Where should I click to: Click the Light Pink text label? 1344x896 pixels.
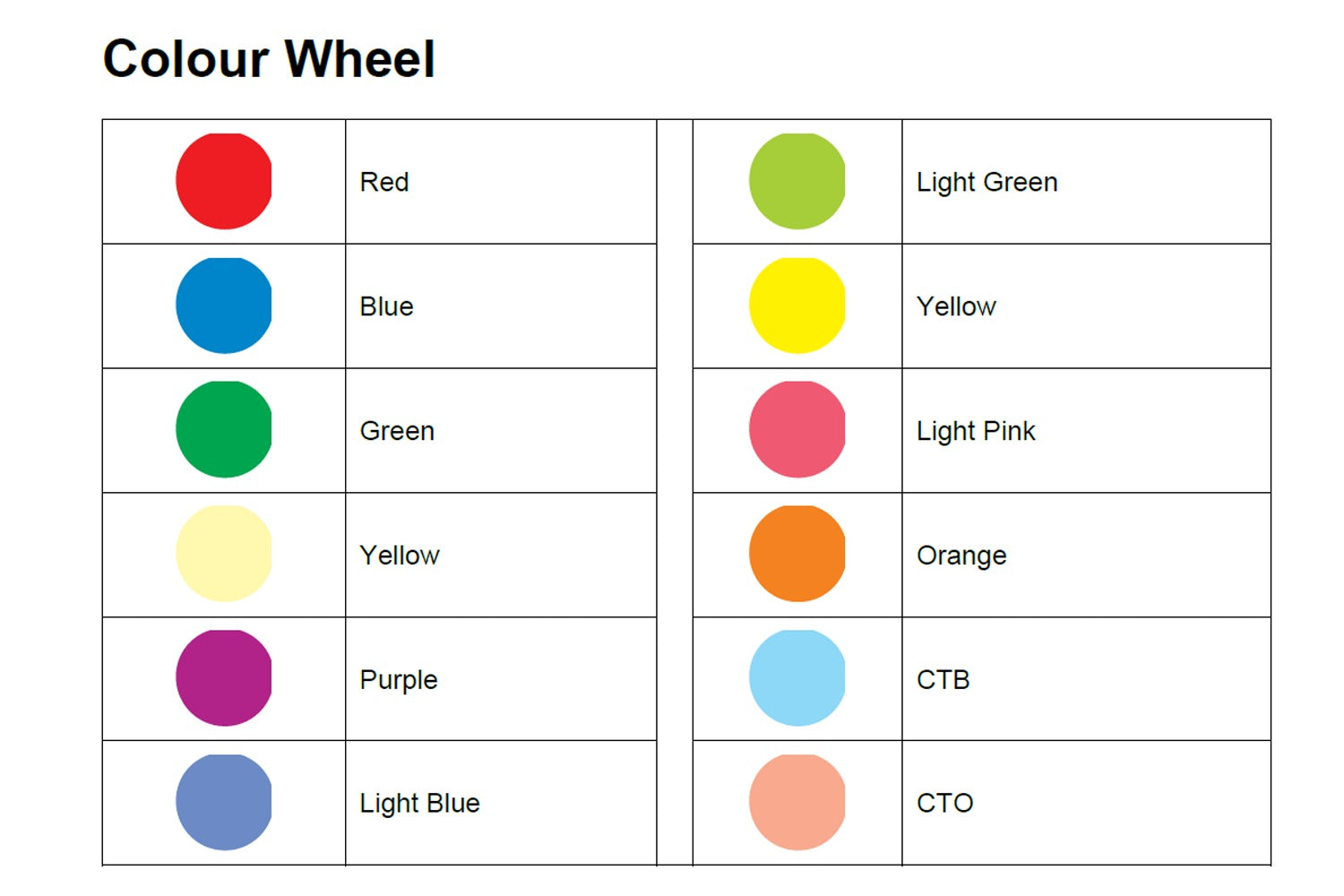tap(976, 431)
